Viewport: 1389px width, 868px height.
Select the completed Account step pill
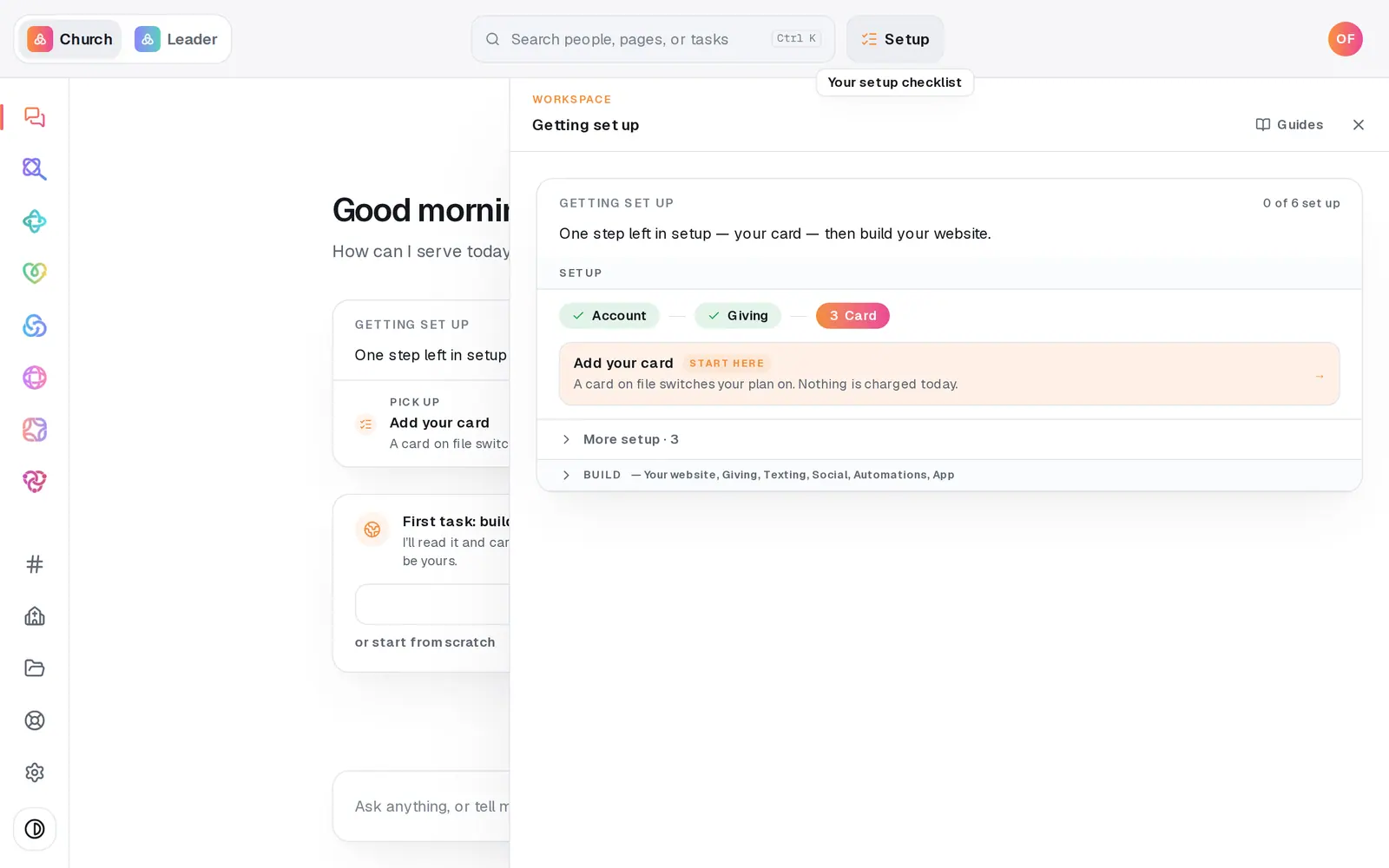(609, 316)
